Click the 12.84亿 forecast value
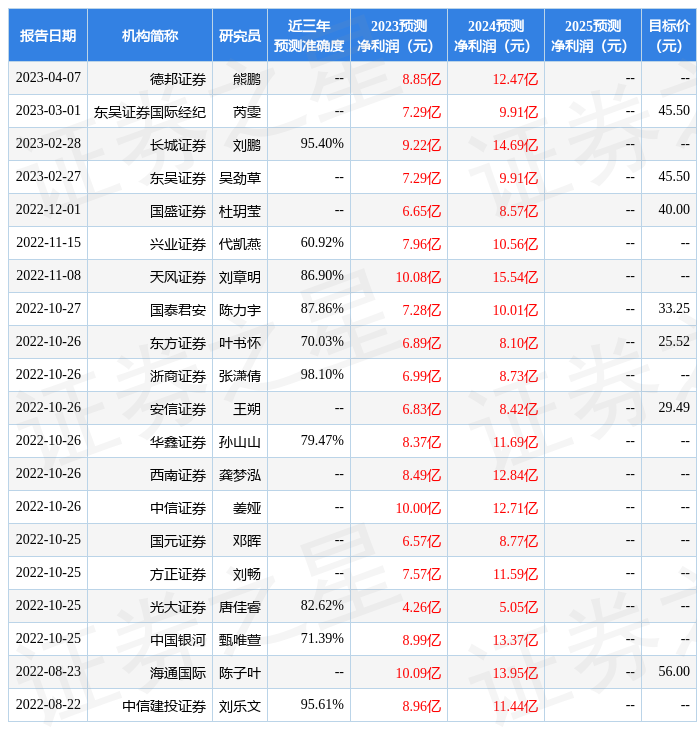This screenshot has height=730, width=697. [x=515, y=475]
